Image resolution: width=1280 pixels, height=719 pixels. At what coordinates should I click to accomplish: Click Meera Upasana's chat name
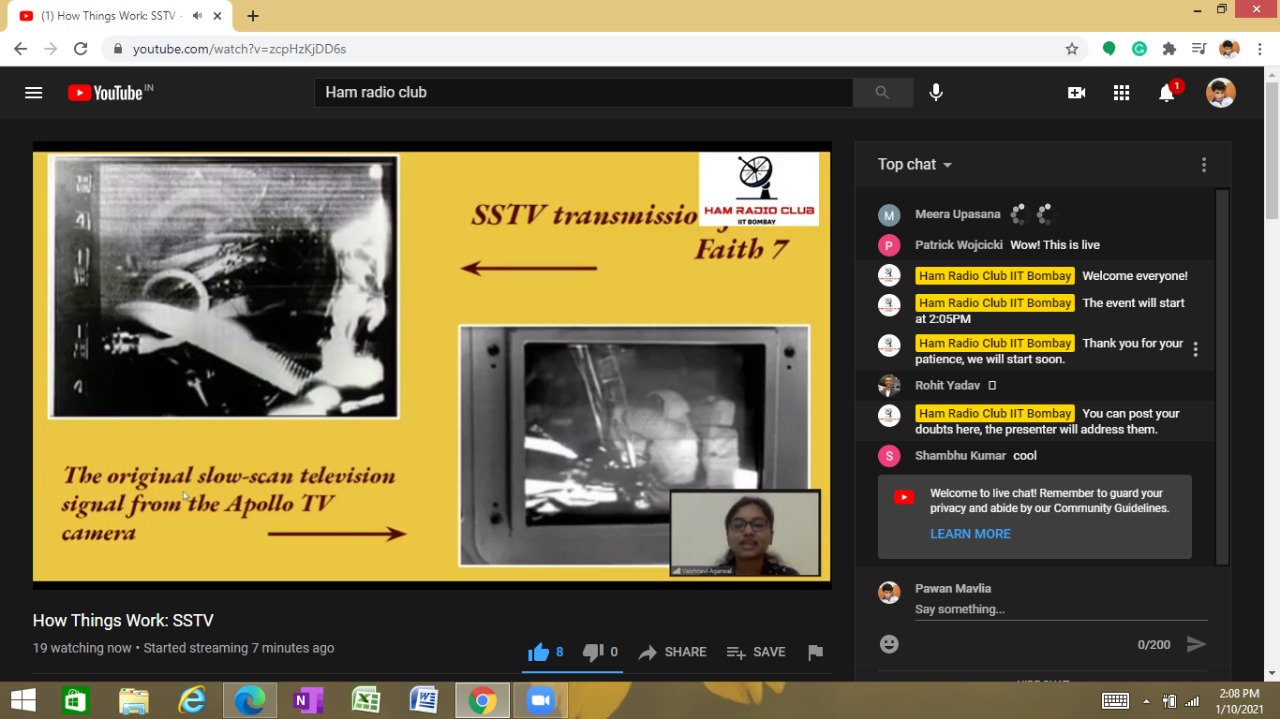pos(957,214)
